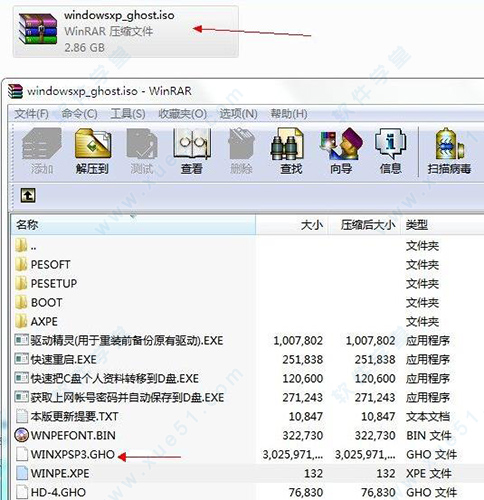This screenshot has width=484, height=500.
Task: Open the 选项(N) menu
Action: pos(238,114)
